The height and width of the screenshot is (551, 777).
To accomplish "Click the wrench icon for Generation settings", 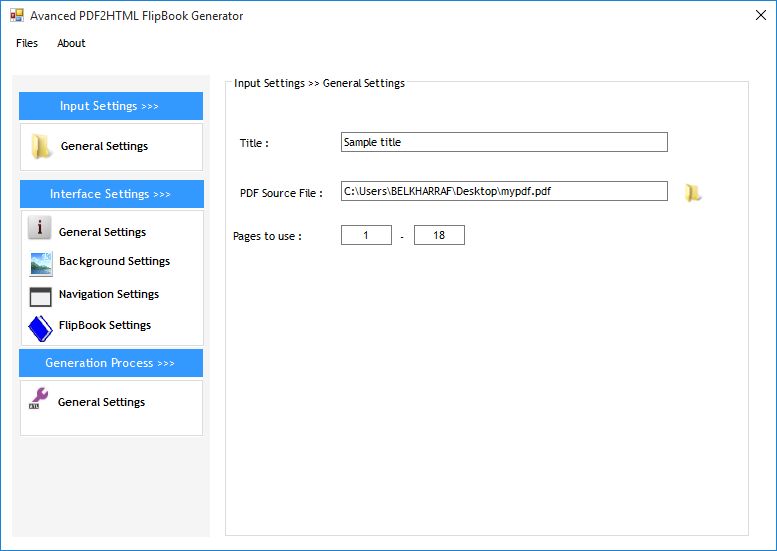I will click(x=39, y=400).
